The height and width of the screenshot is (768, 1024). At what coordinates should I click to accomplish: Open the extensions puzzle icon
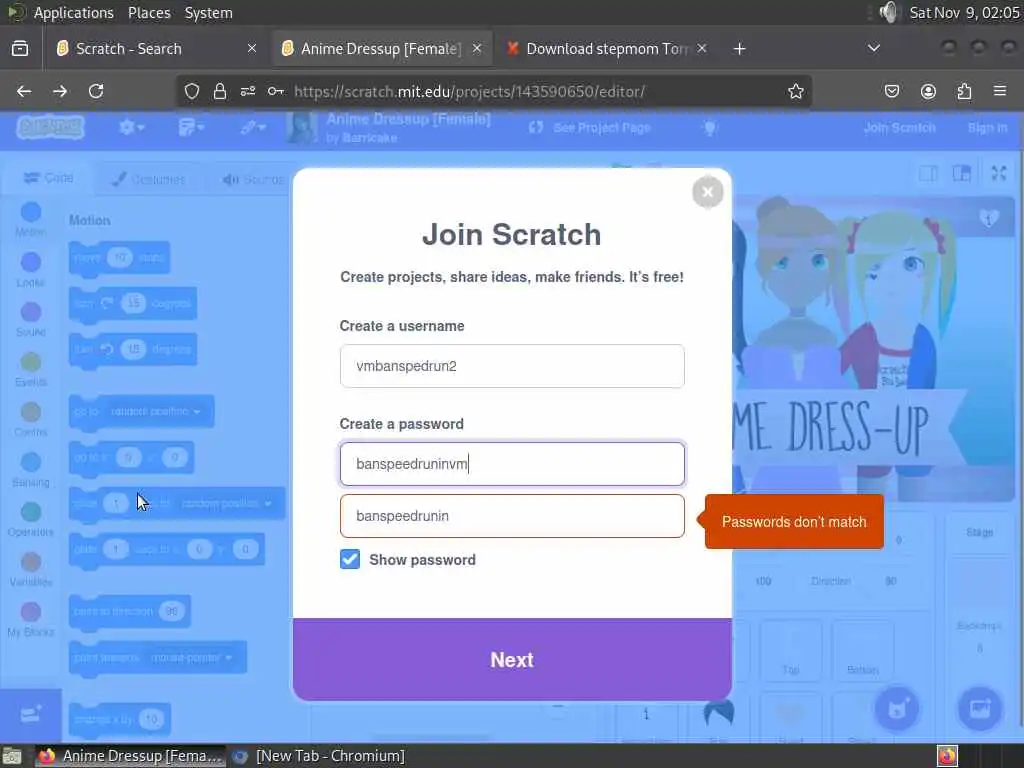tap(964, 91)
